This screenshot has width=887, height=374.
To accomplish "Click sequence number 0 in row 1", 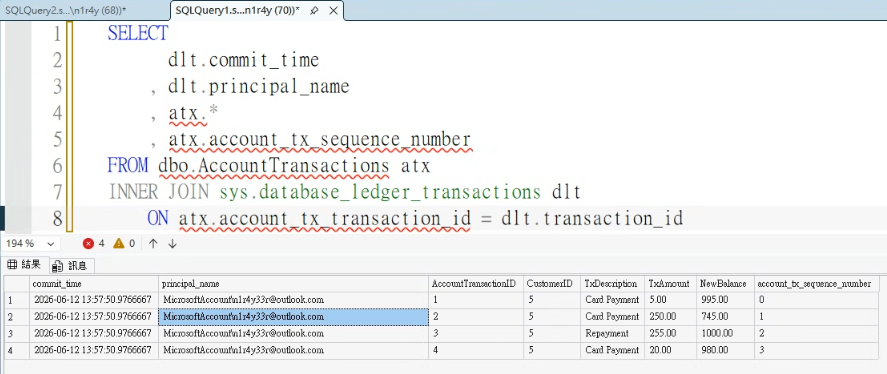I will 817,300.
